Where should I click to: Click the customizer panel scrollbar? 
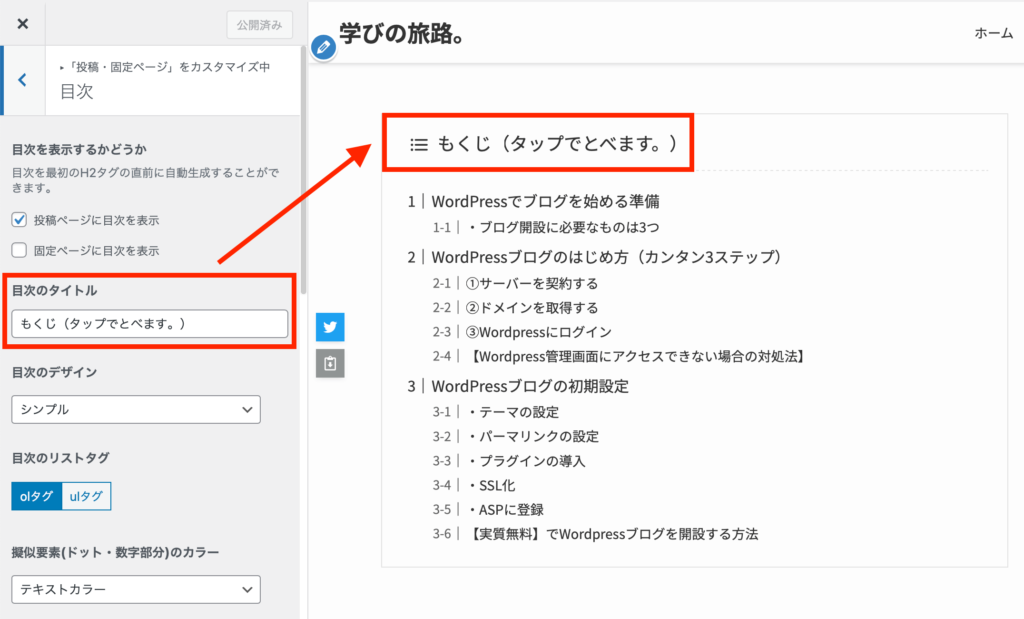click(x=303, y=170)
